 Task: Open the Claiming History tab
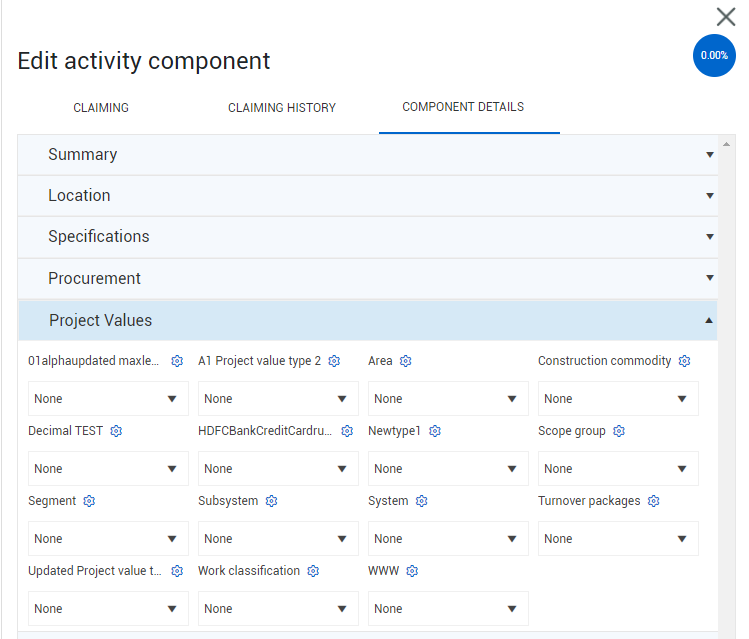click(282, 108)
